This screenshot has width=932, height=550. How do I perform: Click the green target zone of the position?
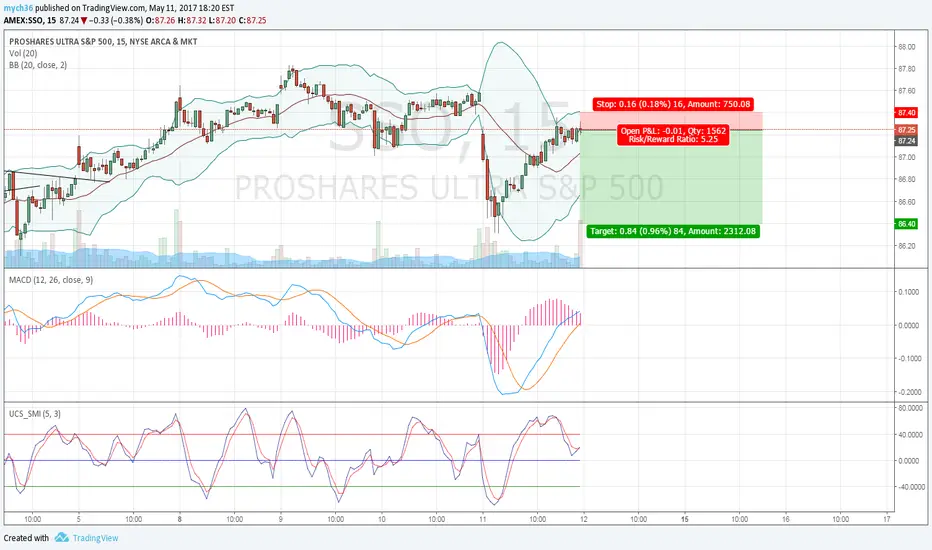pos(670,178)
